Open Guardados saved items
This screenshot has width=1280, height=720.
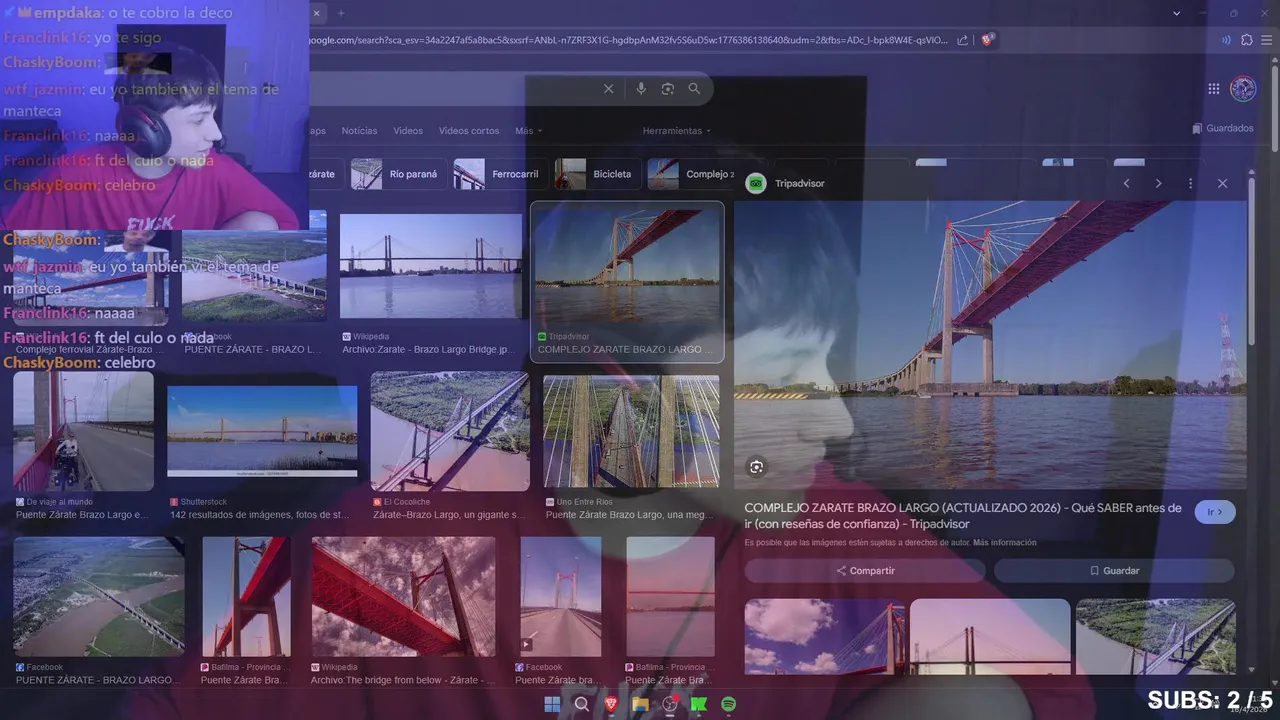[1223, 128]
